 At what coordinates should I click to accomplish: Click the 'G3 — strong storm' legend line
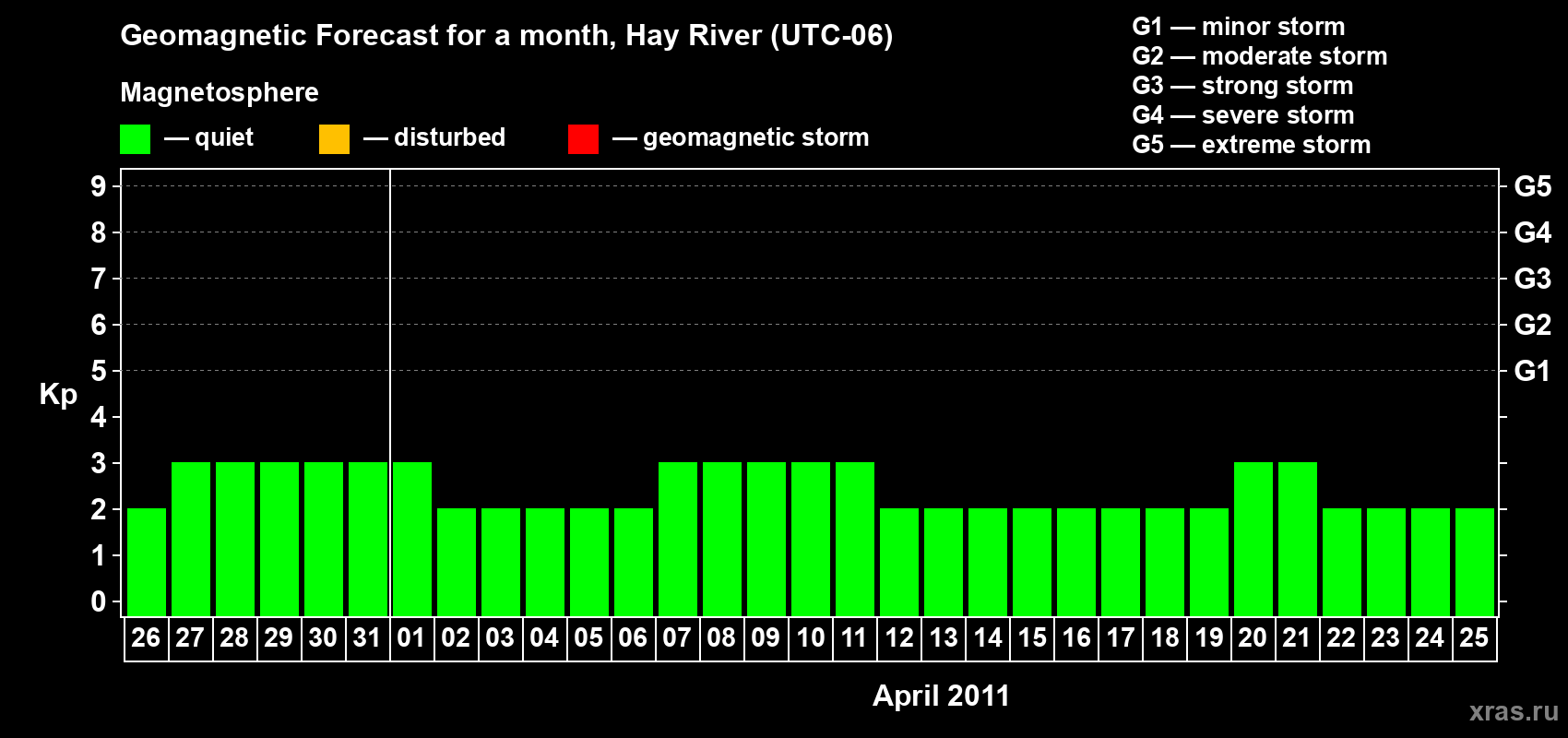tap(1242, 86)
